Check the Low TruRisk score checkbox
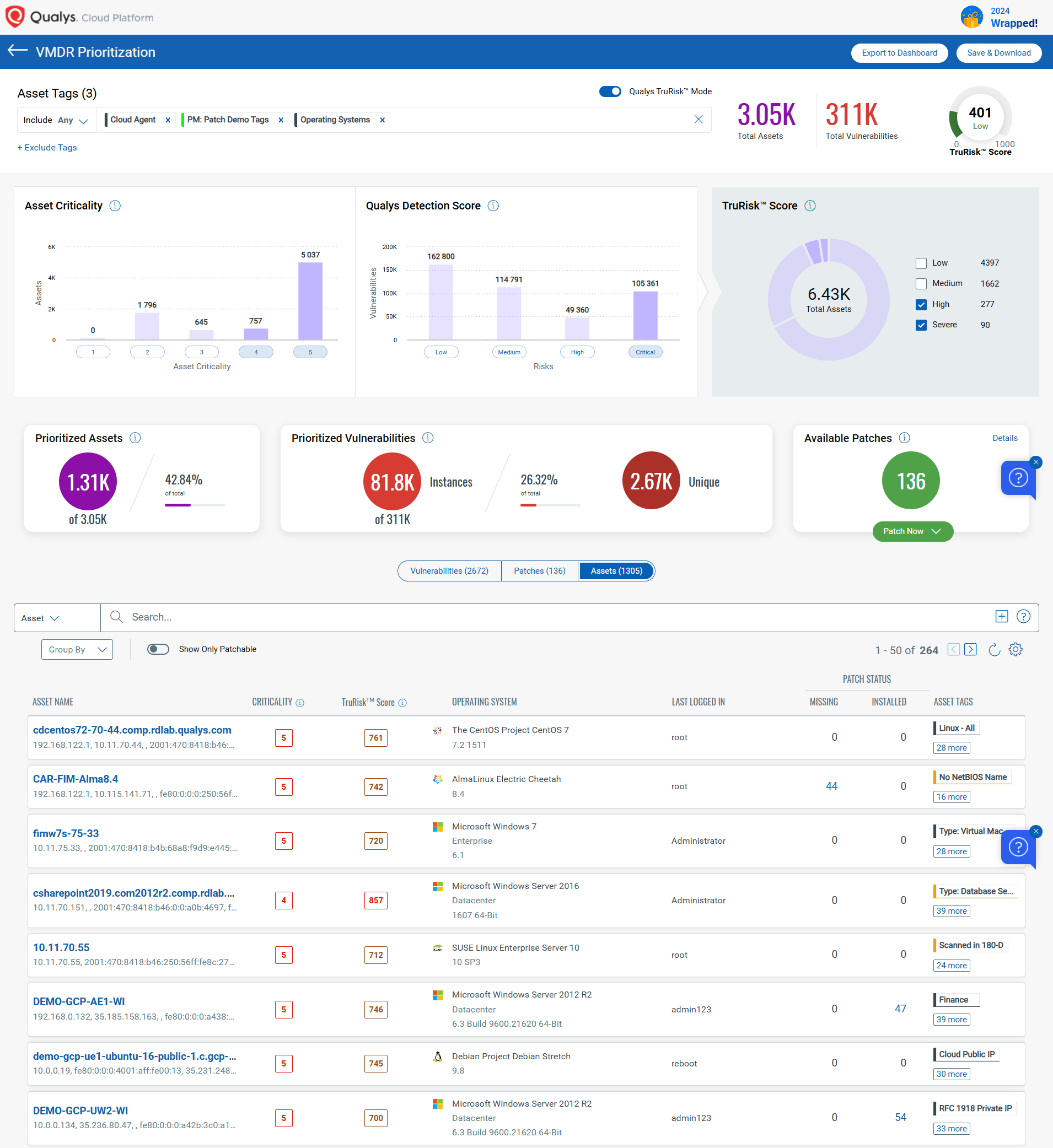 coord(921,263)
